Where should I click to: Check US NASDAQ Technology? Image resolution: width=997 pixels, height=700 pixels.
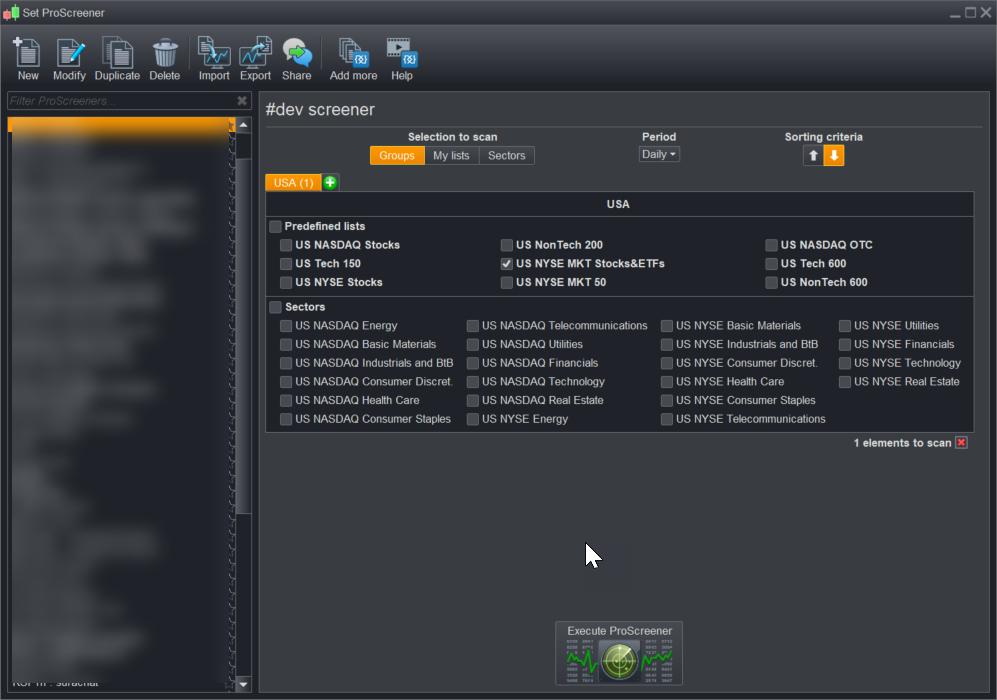point(472,382)
